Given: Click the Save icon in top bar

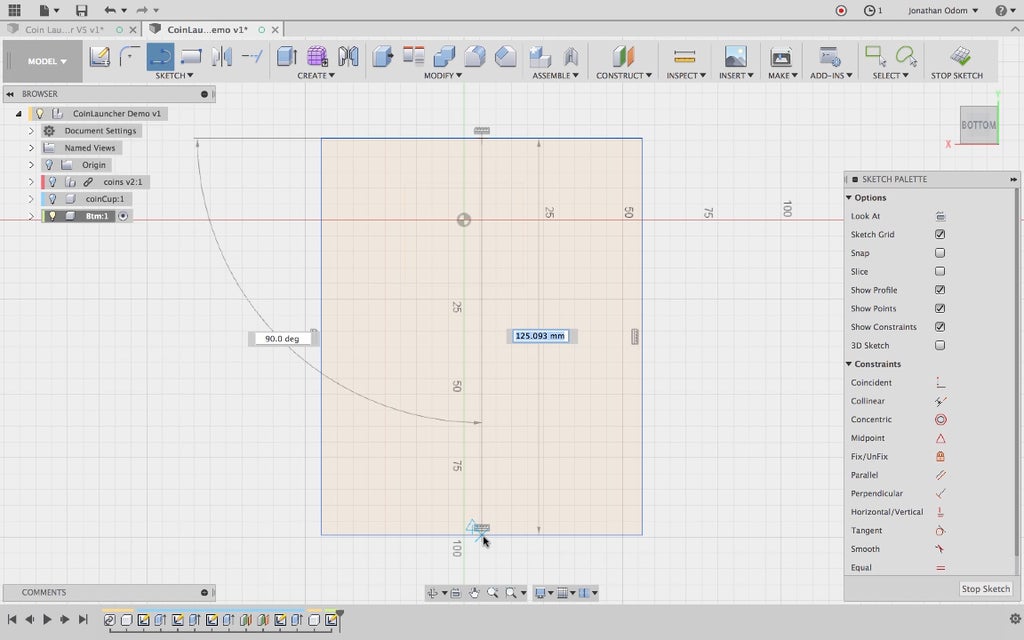Looking at the screenshot, I should coord(81,10).
